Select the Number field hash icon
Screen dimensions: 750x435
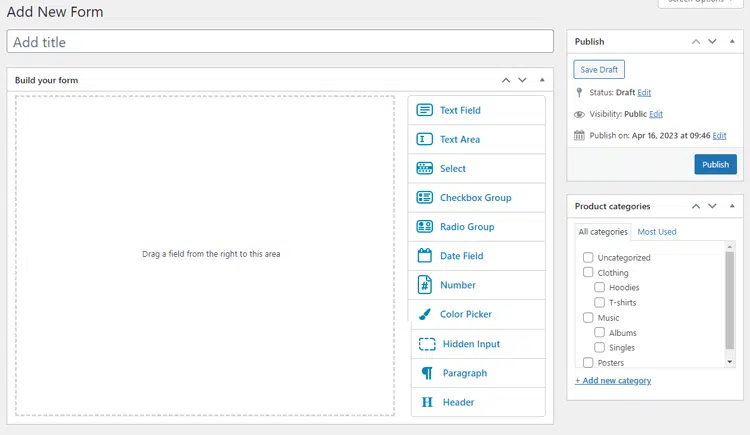pos(424,285)
